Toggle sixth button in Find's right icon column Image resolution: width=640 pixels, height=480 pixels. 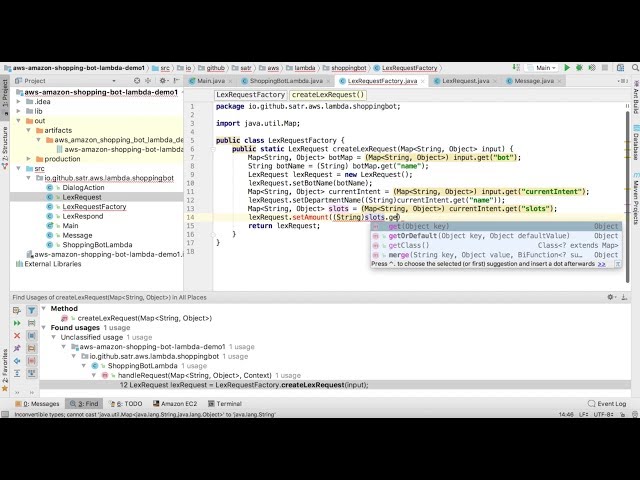[31, 373]
